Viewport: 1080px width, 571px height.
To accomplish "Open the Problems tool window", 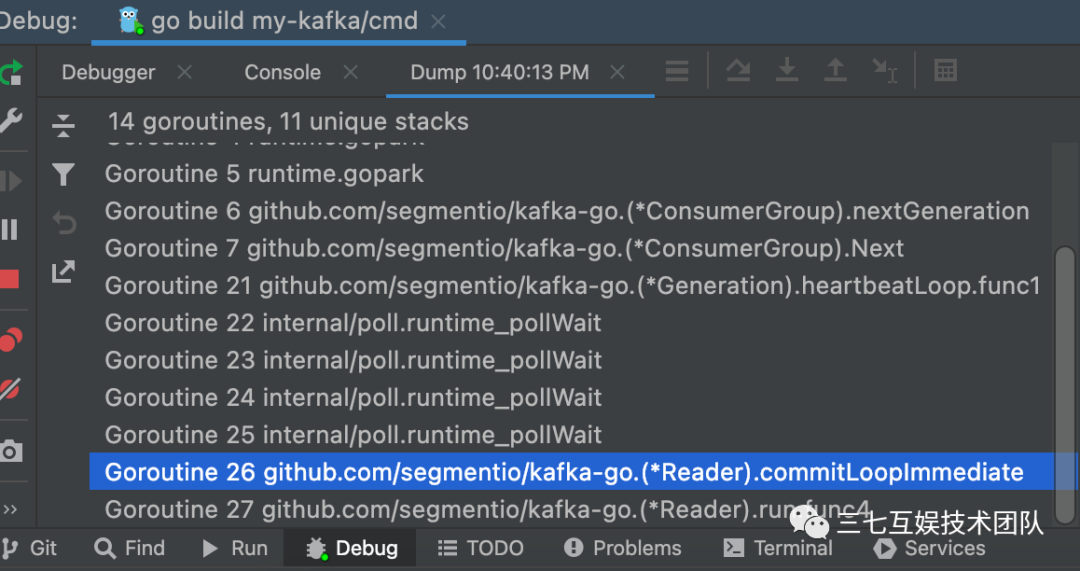I will coord(623,548).
